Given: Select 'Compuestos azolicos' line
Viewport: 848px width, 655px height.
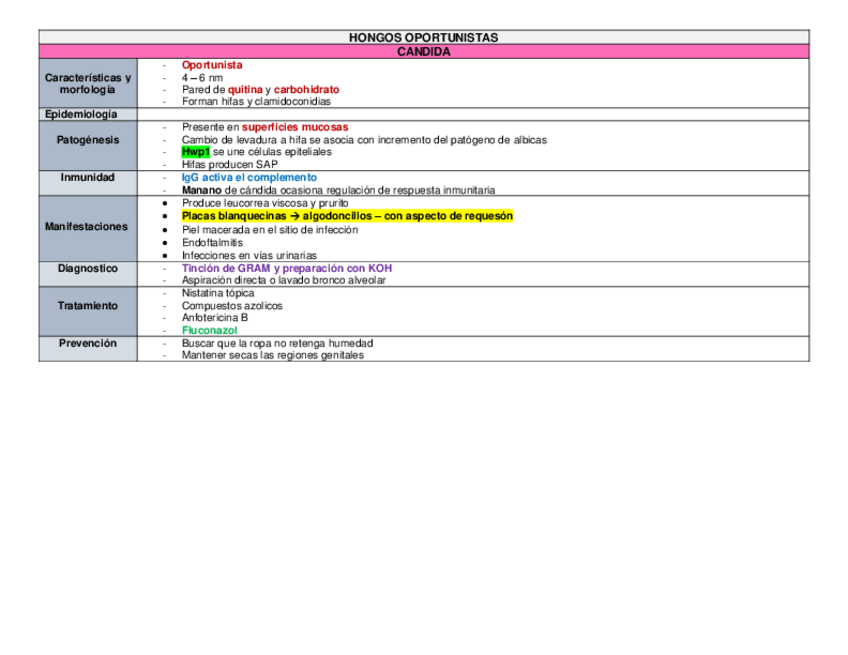Looking at the screenshot, I should click(x=232, y=306).
